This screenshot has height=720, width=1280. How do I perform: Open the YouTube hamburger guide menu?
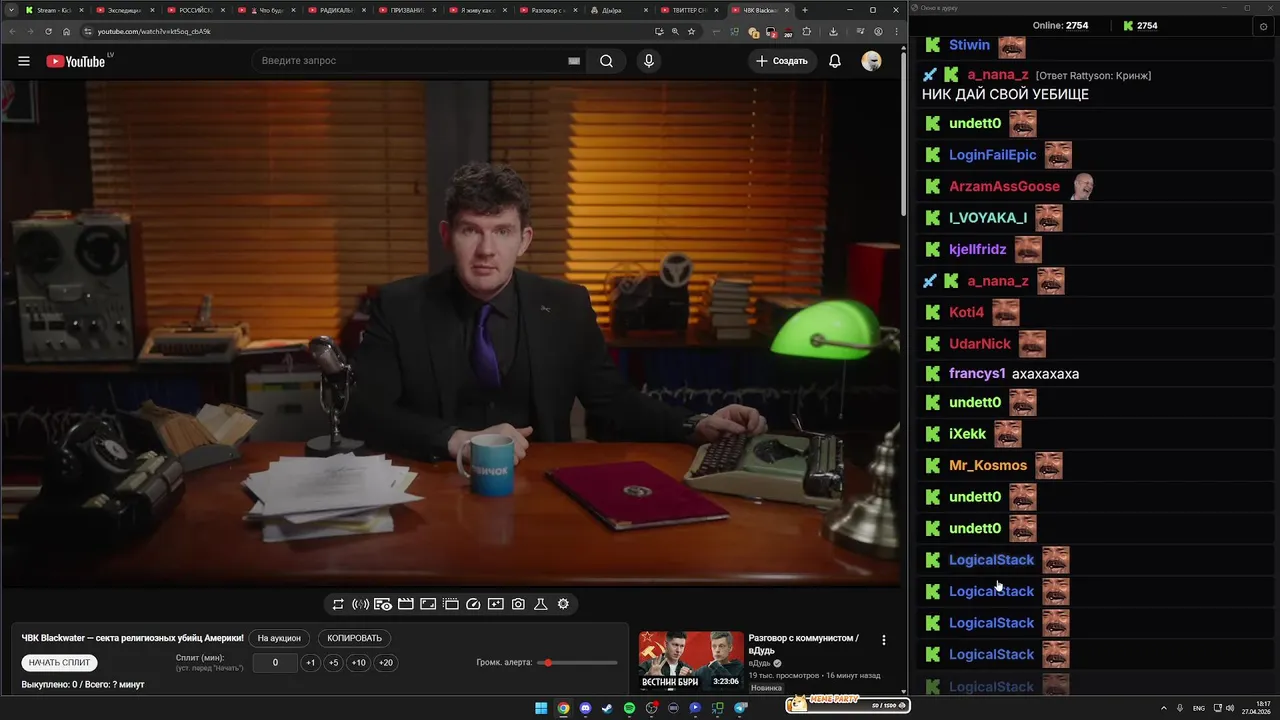pyautogui.click(x=23, y=61)
